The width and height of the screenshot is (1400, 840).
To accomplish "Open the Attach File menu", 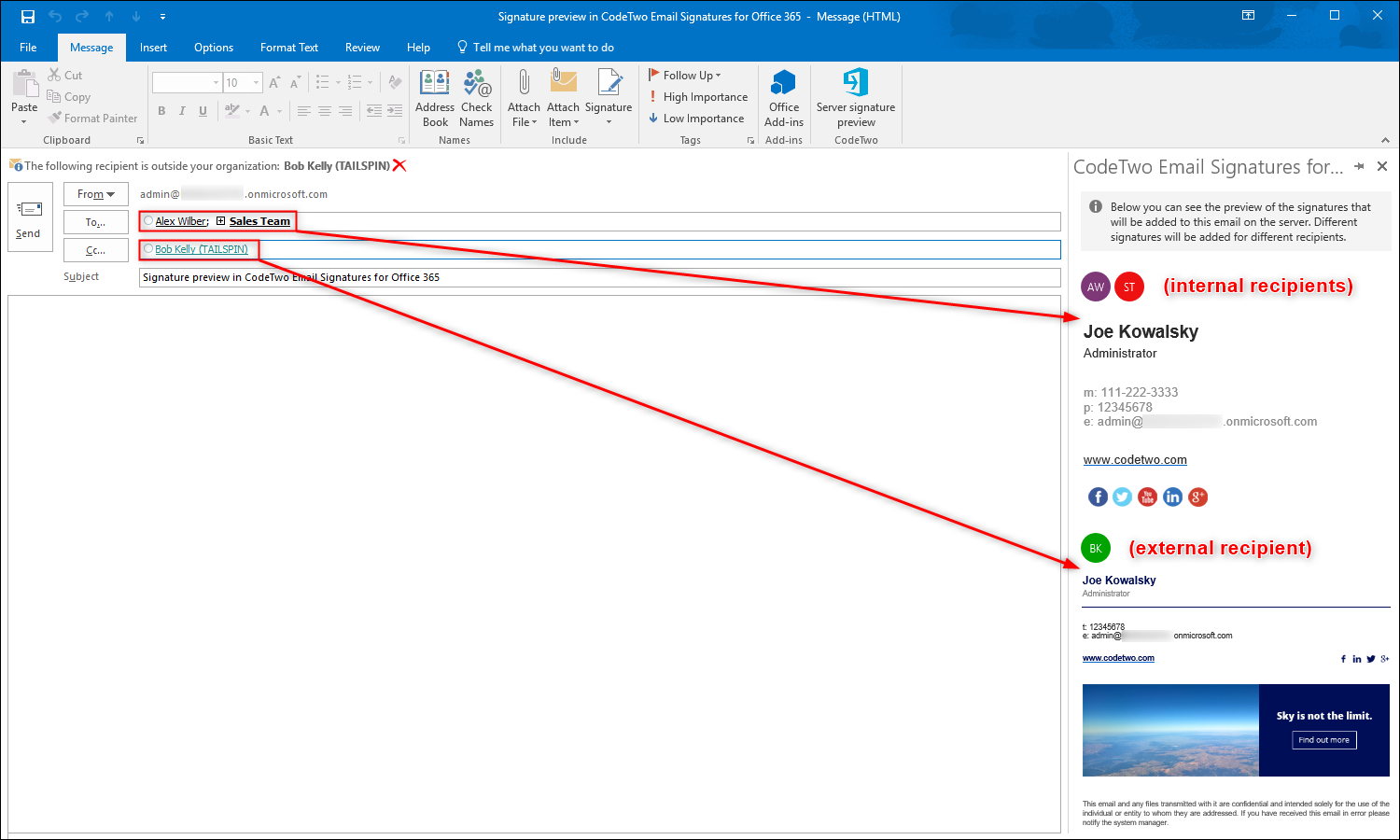I will click(x=524, y=98).
